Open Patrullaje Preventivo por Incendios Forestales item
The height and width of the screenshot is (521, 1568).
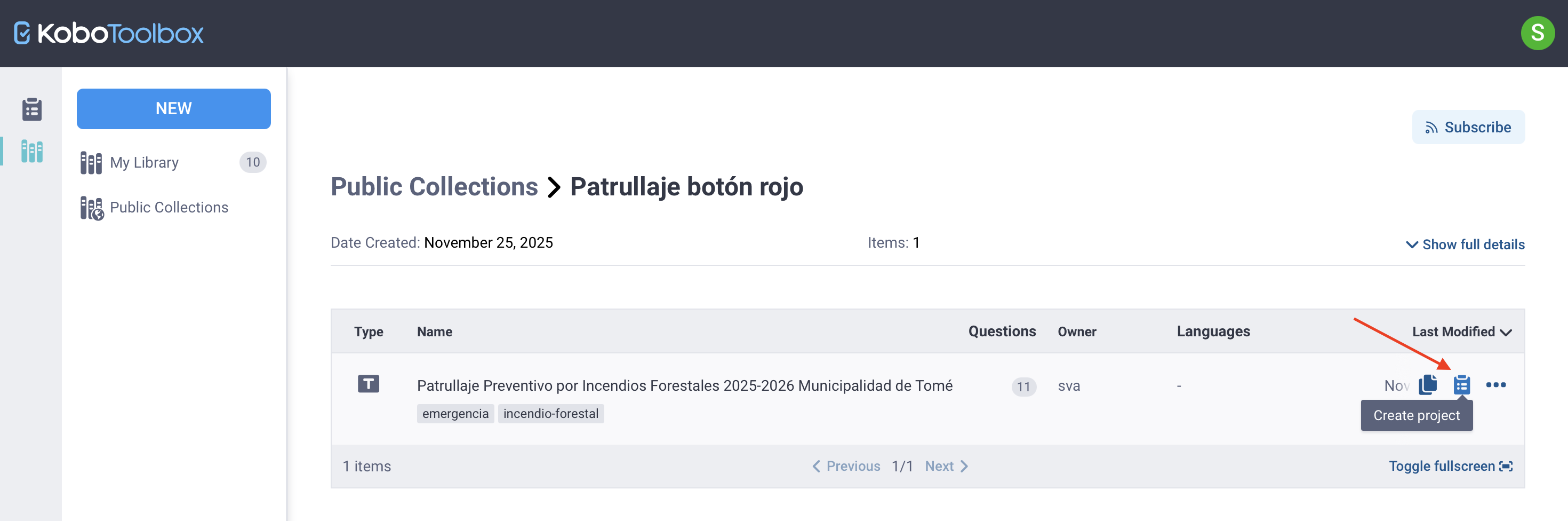[684, 386]
